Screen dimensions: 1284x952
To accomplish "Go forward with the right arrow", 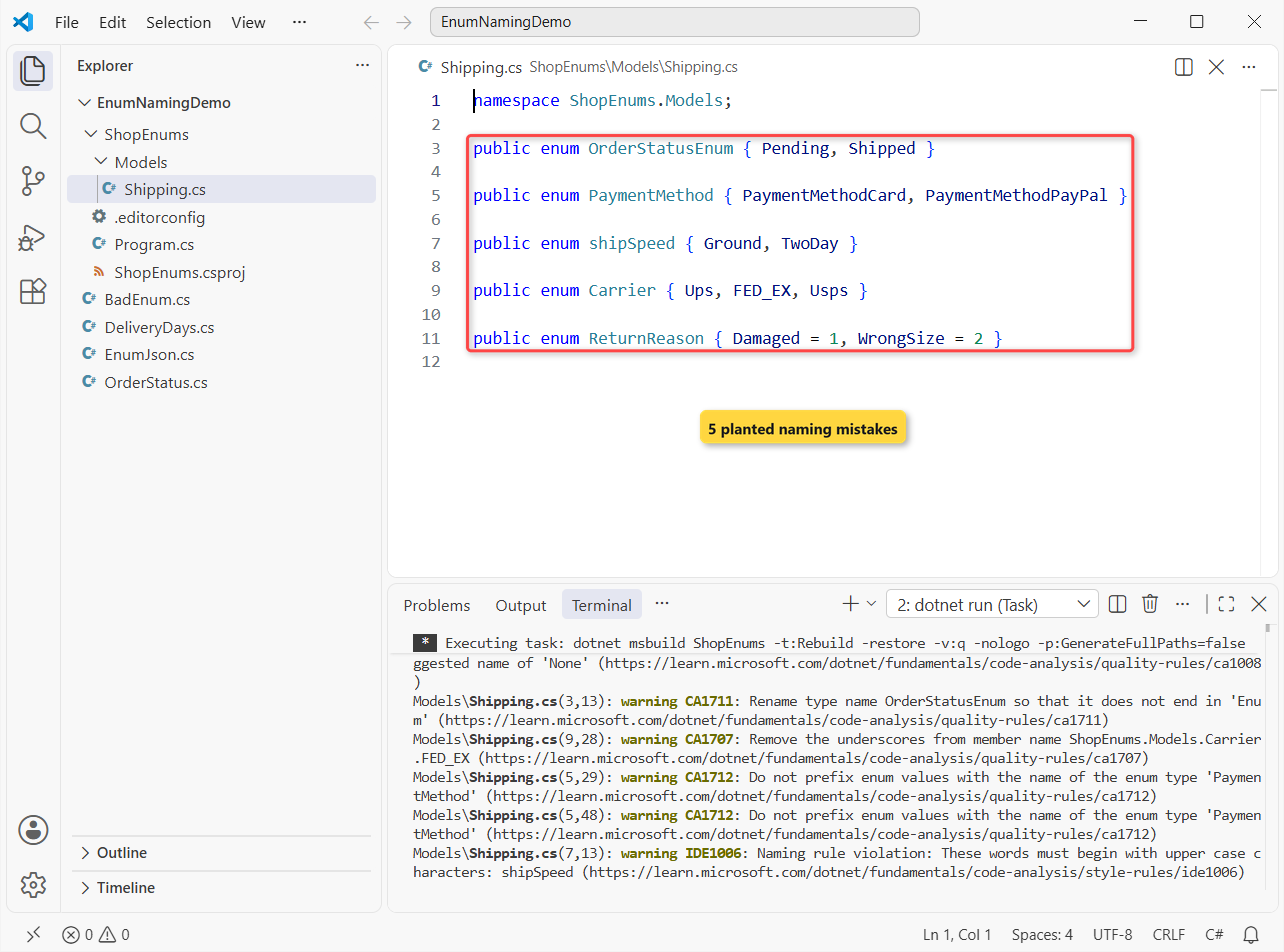I will coord(404,22).
